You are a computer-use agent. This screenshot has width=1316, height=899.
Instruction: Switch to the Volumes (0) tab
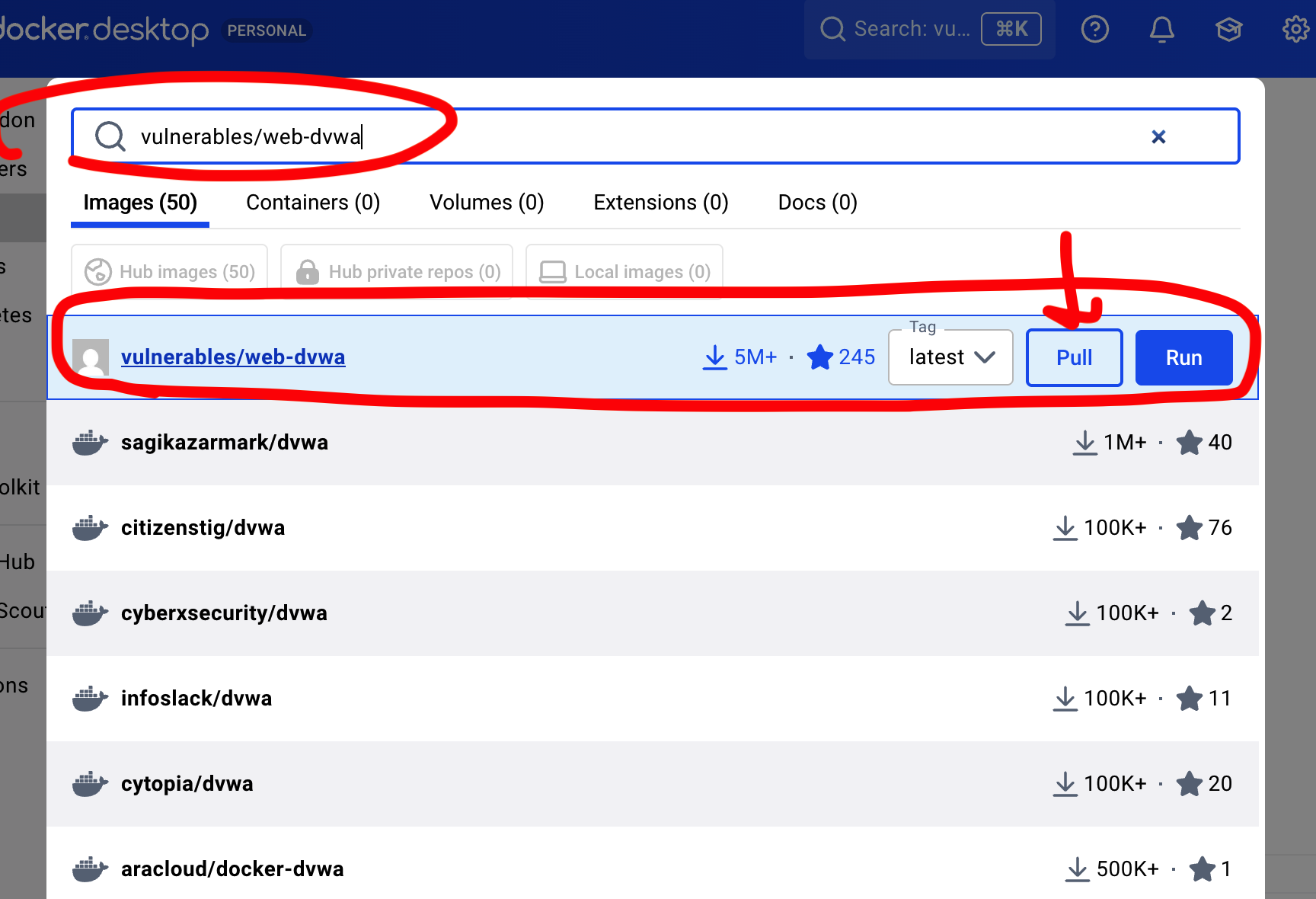click(487, 203)
